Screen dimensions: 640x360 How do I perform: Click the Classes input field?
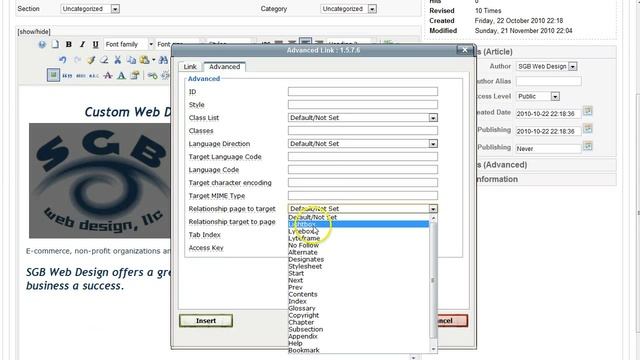tap(362, 131)
